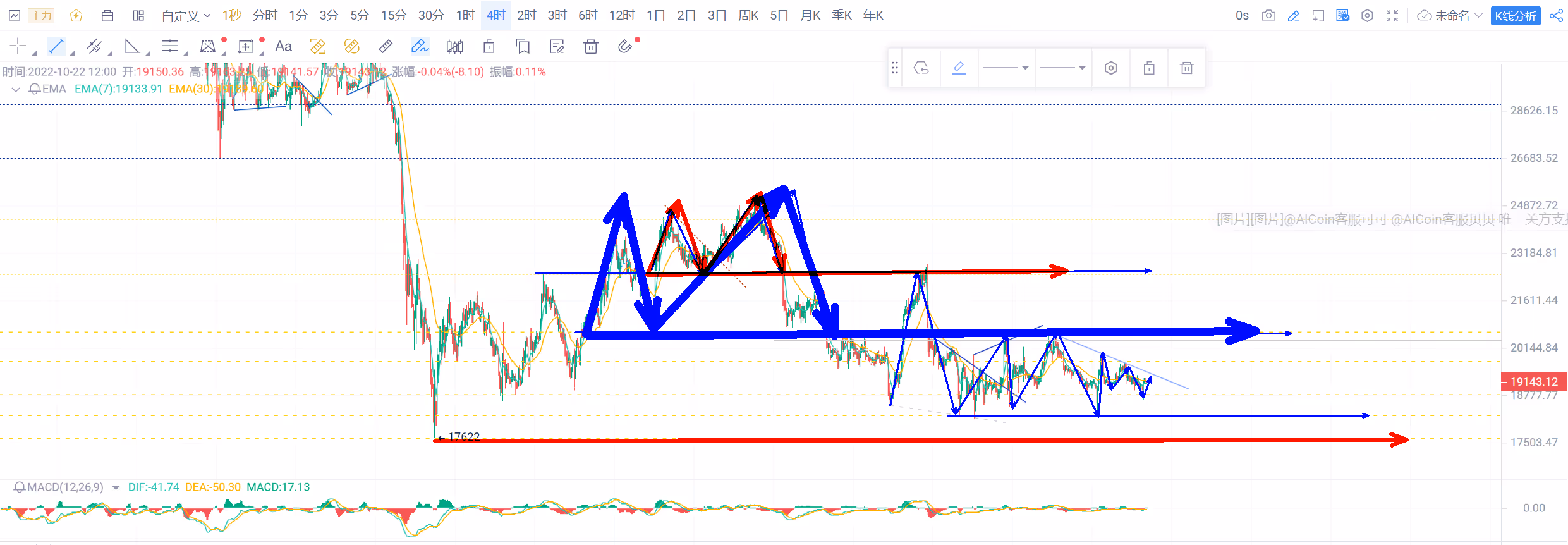Click the ruler measurement tool
The image size is (1568, 545).
(386, 46)
